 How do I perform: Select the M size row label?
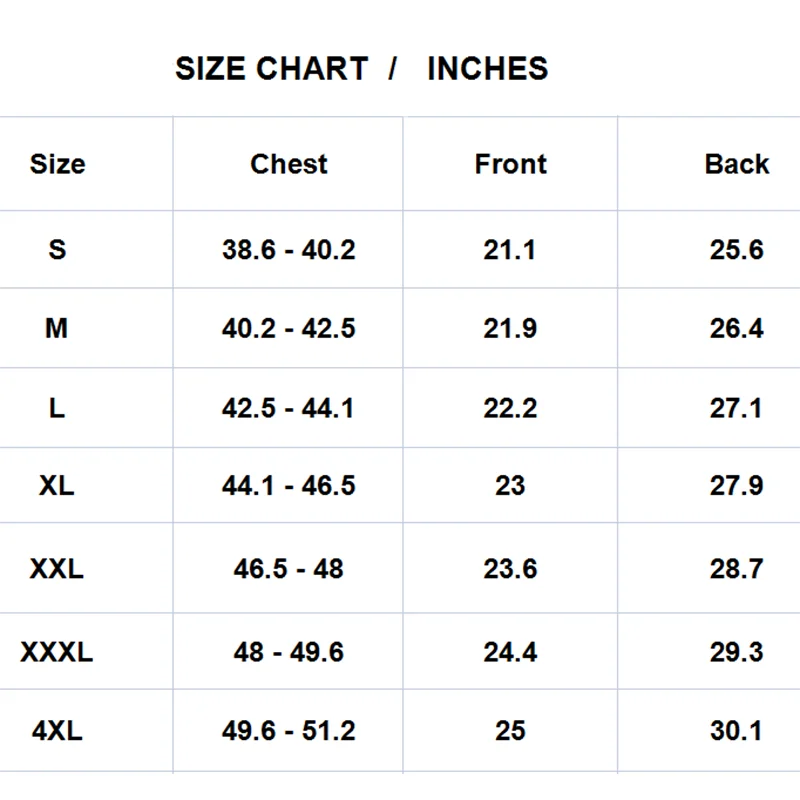click(x=57, y=328)
